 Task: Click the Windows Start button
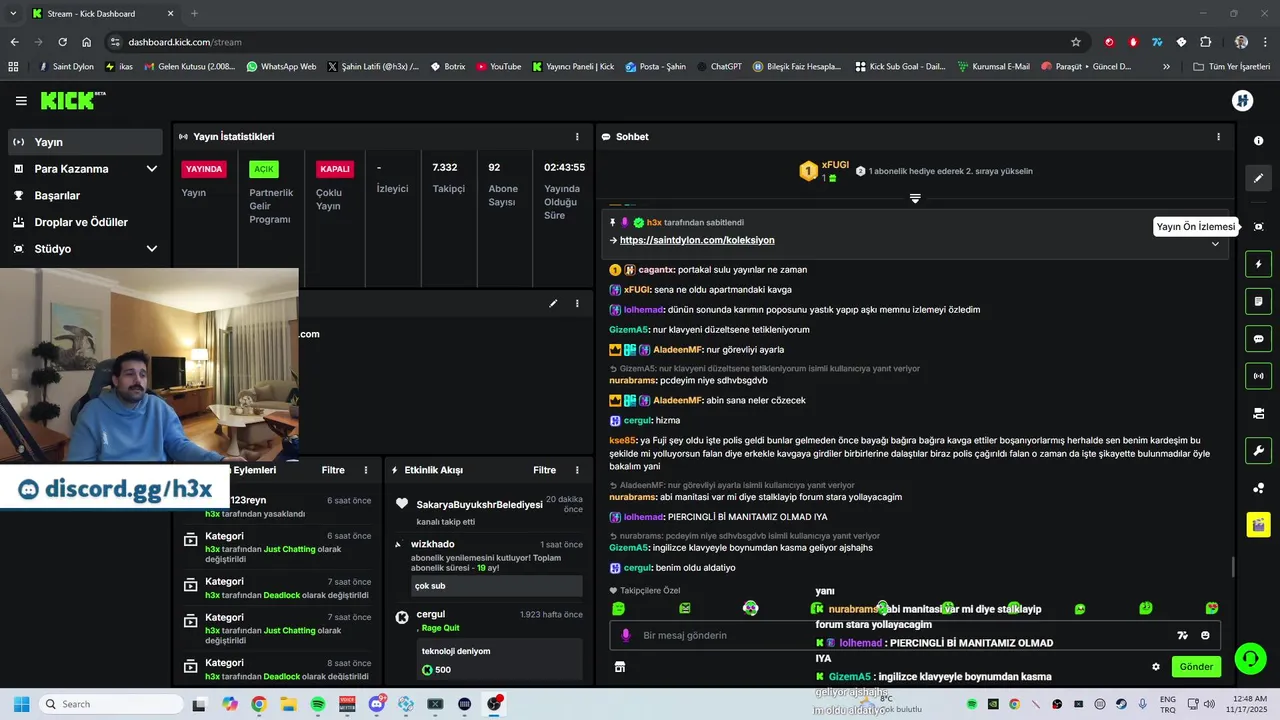tap(21, 704)
